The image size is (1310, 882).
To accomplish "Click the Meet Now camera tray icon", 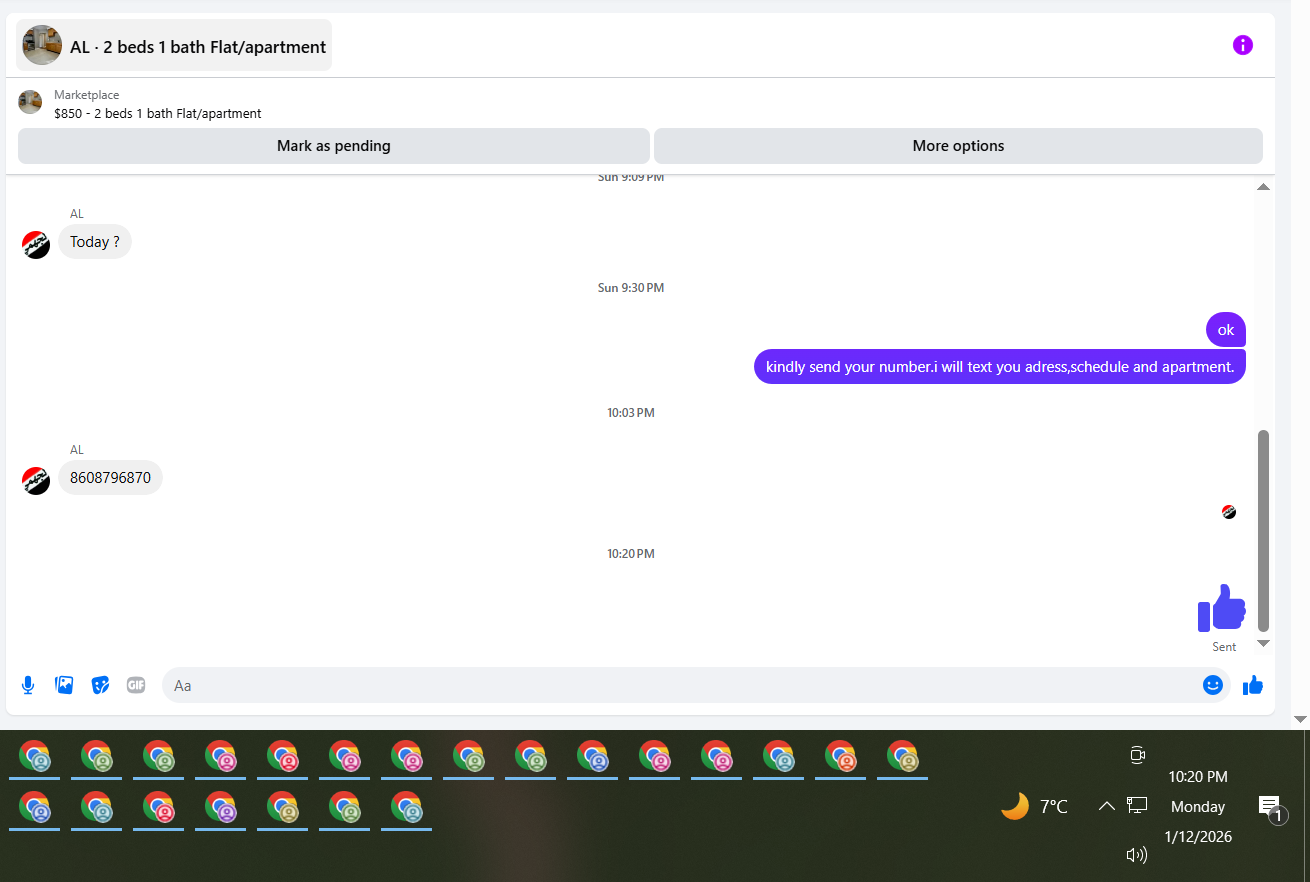I will tap(1137, 755).
